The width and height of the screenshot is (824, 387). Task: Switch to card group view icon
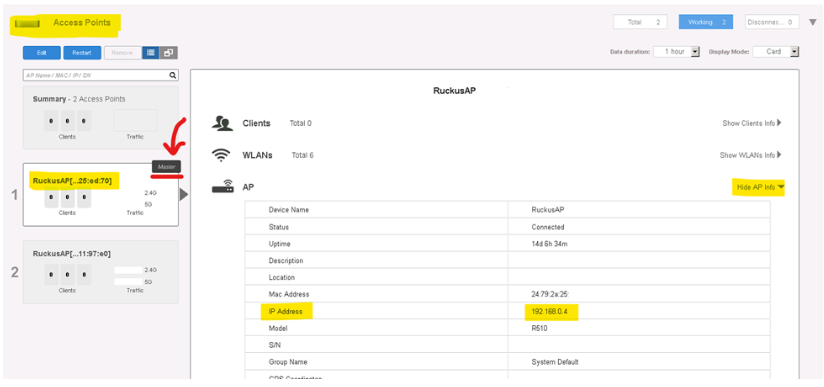click(x=169, y=53)
